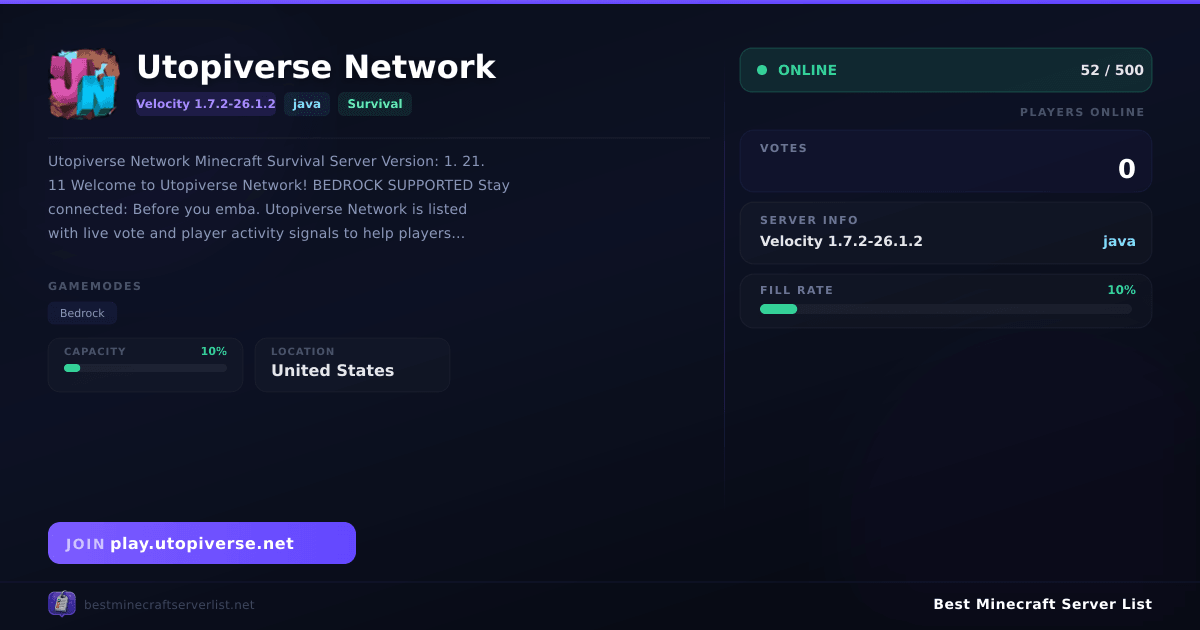Screen dimensions: 1200x630
Task: Click the SERVER INFO label
Action: (809, 220)
